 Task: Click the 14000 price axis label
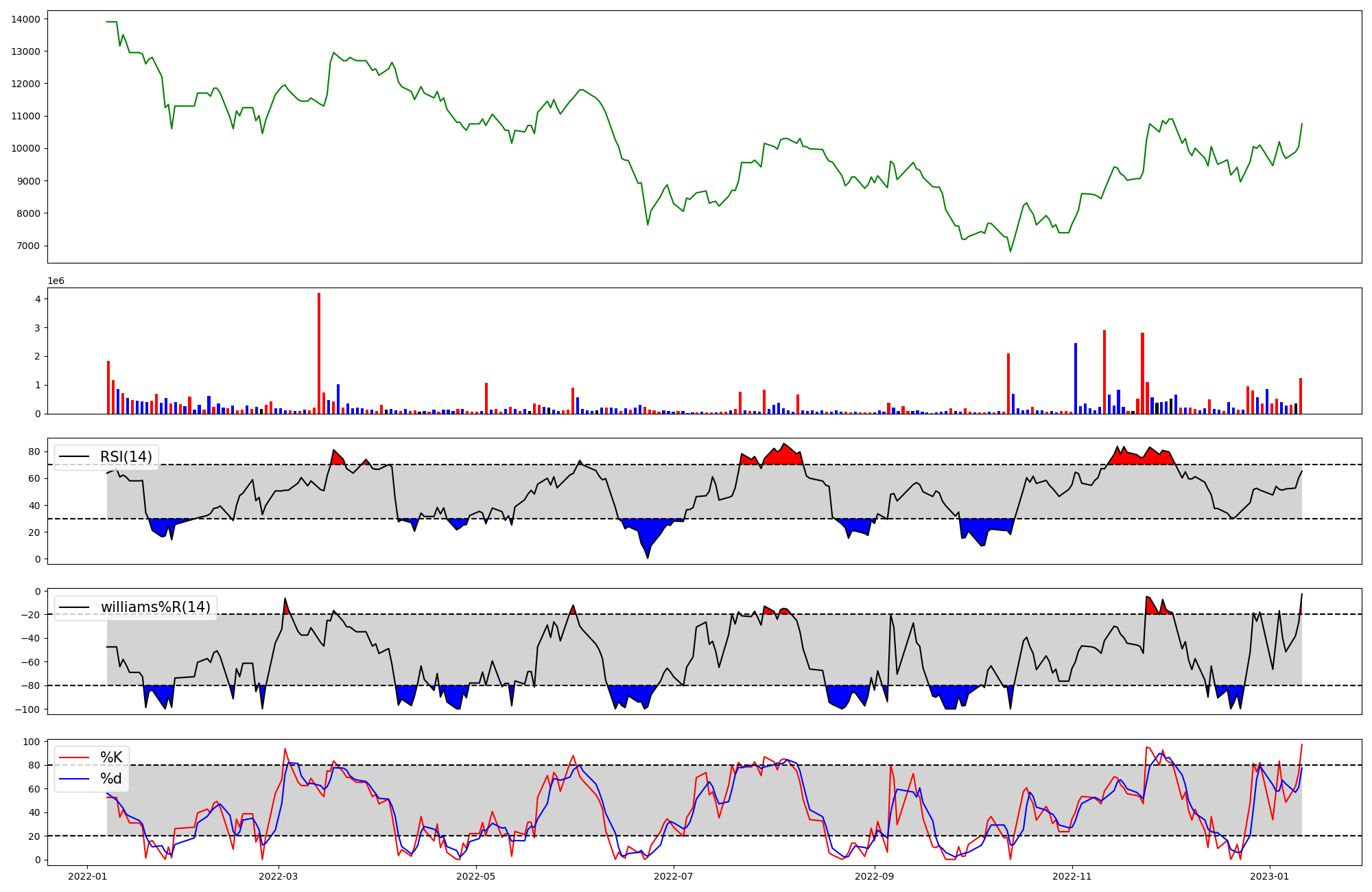(x=26, y=19)
